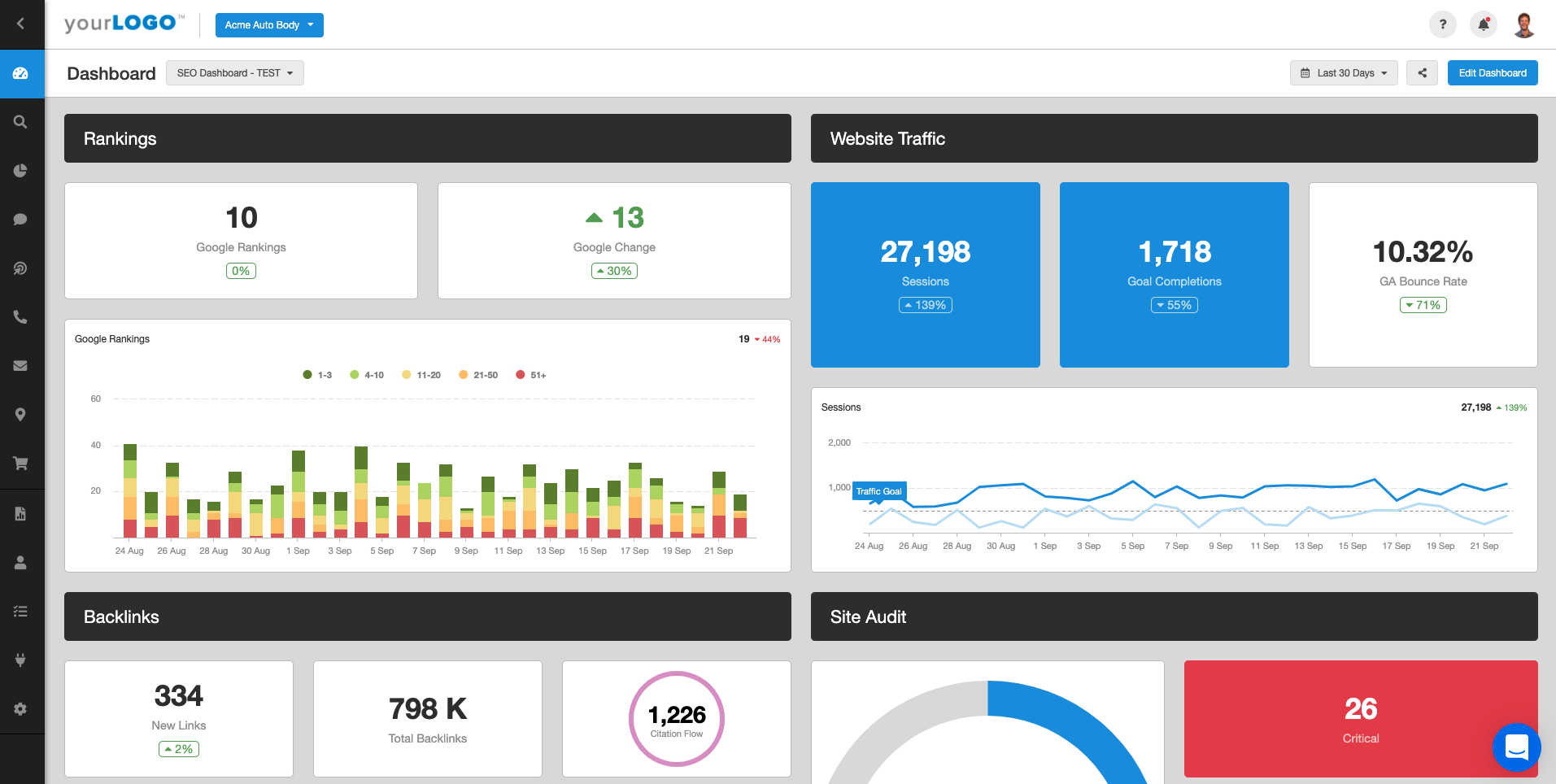Open the dashboard gauge sidebar icon
Viewport: 1556px width, 784px height.
tap(21, 73)
